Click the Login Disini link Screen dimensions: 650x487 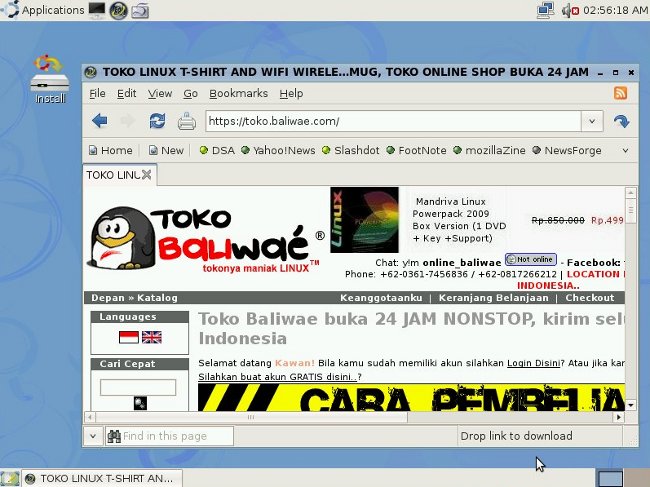tap(534, 363)
